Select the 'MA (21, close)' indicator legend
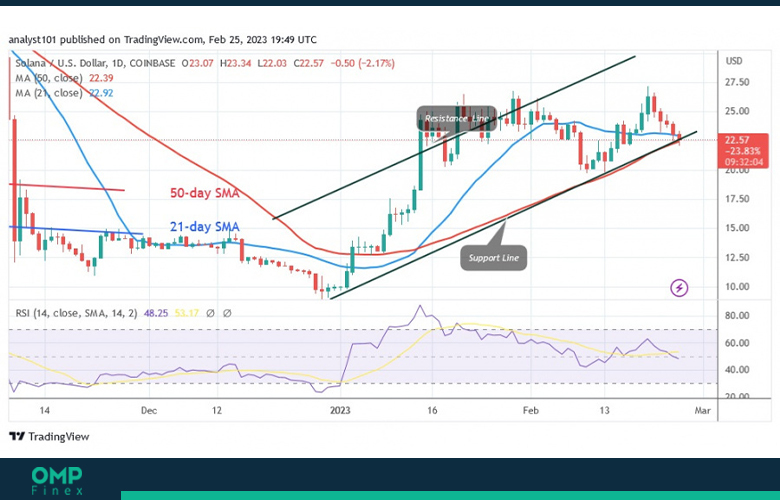This screenshot has width=780, height=500. click(49, 93)
